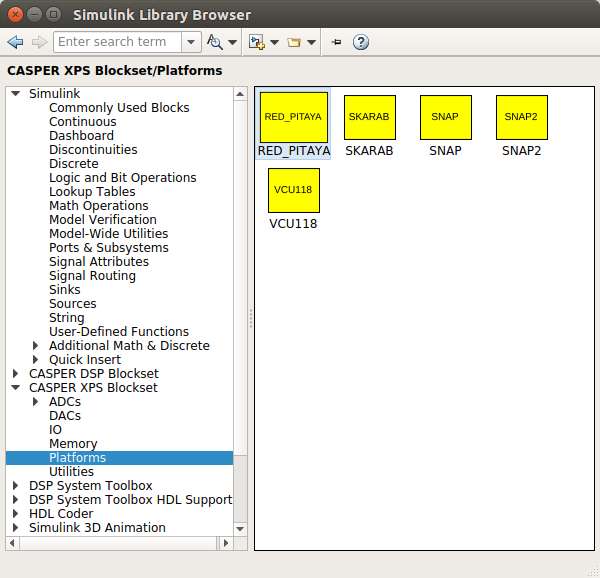This screenshot has height=578, width=600.
Task: Select the SKARAB platform block
Action: click(x=370, y=126)
